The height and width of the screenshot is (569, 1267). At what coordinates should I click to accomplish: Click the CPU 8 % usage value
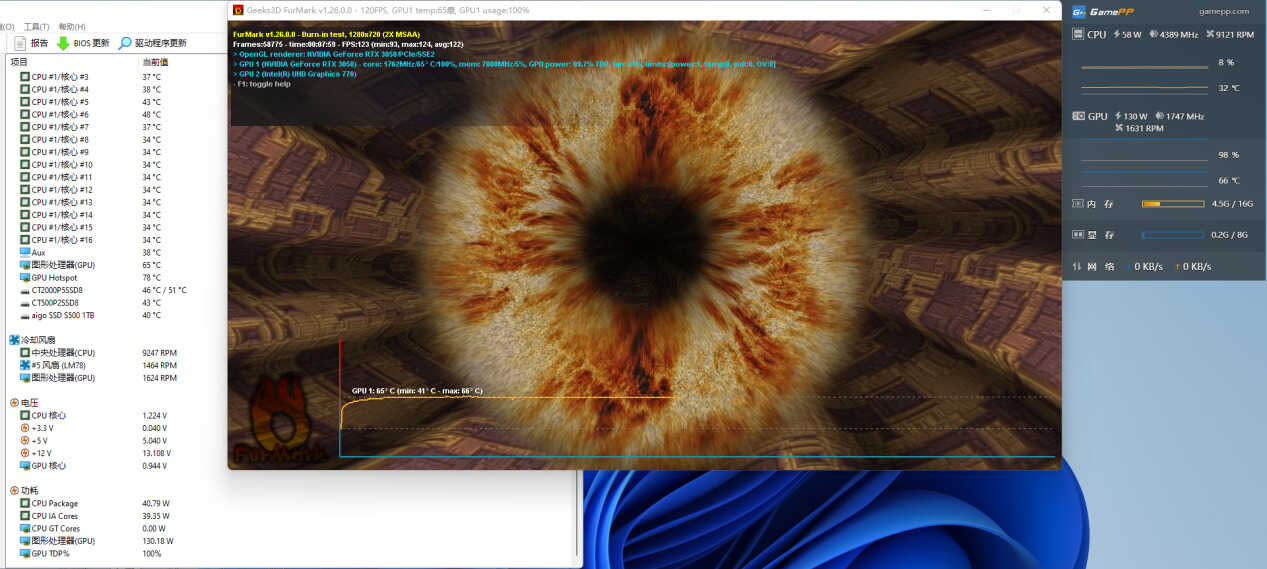[1226, 63]
